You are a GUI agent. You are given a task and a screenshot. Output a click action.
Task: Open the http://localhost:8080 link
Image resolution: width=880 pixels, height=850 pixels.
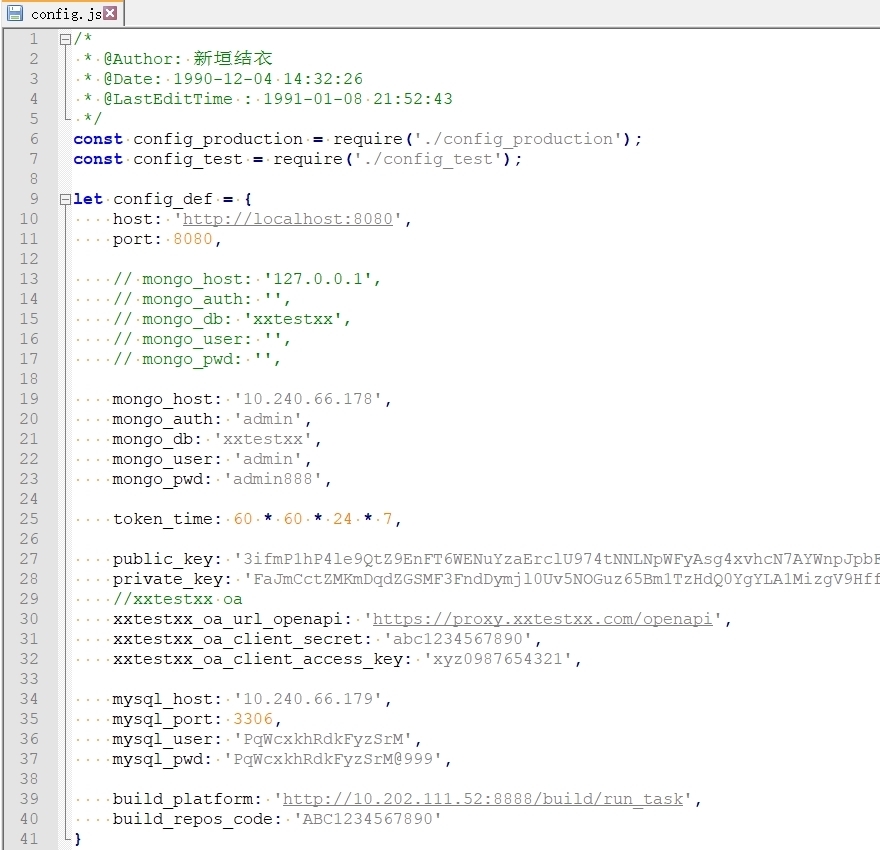tap(288, 219)
